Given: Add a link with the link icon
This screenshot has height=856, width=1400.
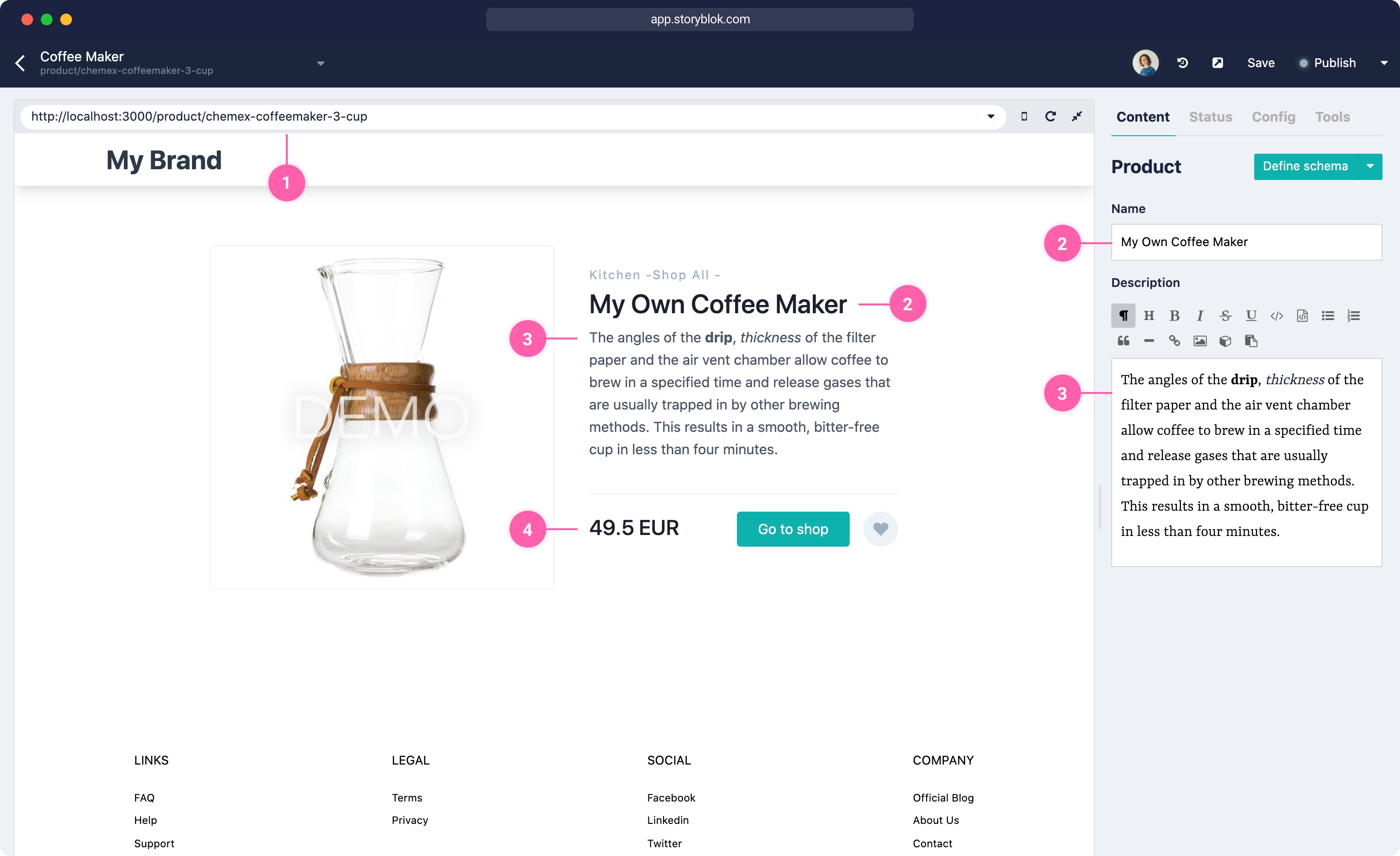Looking at the screenshot, I should tap(1174, 340).
